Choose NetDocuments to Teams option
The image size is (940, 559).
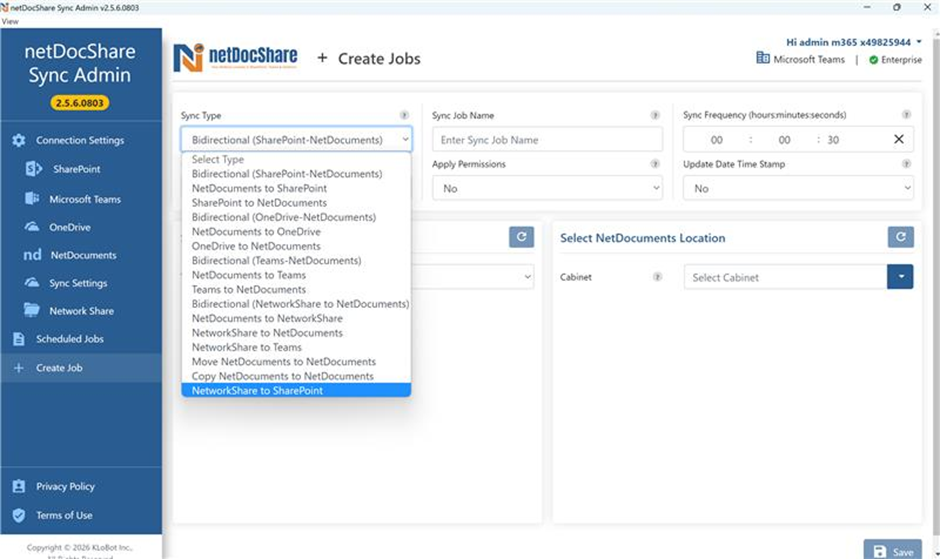(296, 275)
